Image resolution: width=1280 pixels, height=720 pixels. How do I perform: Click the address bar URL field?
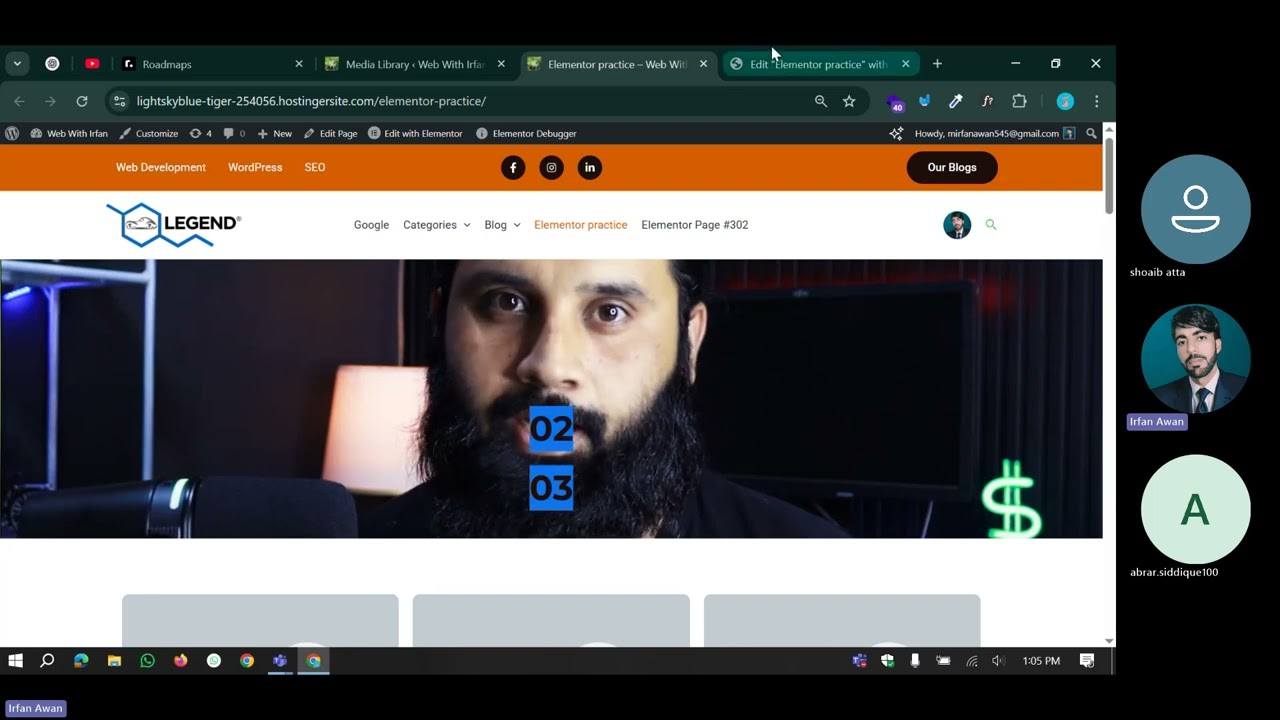click(470, 101)
